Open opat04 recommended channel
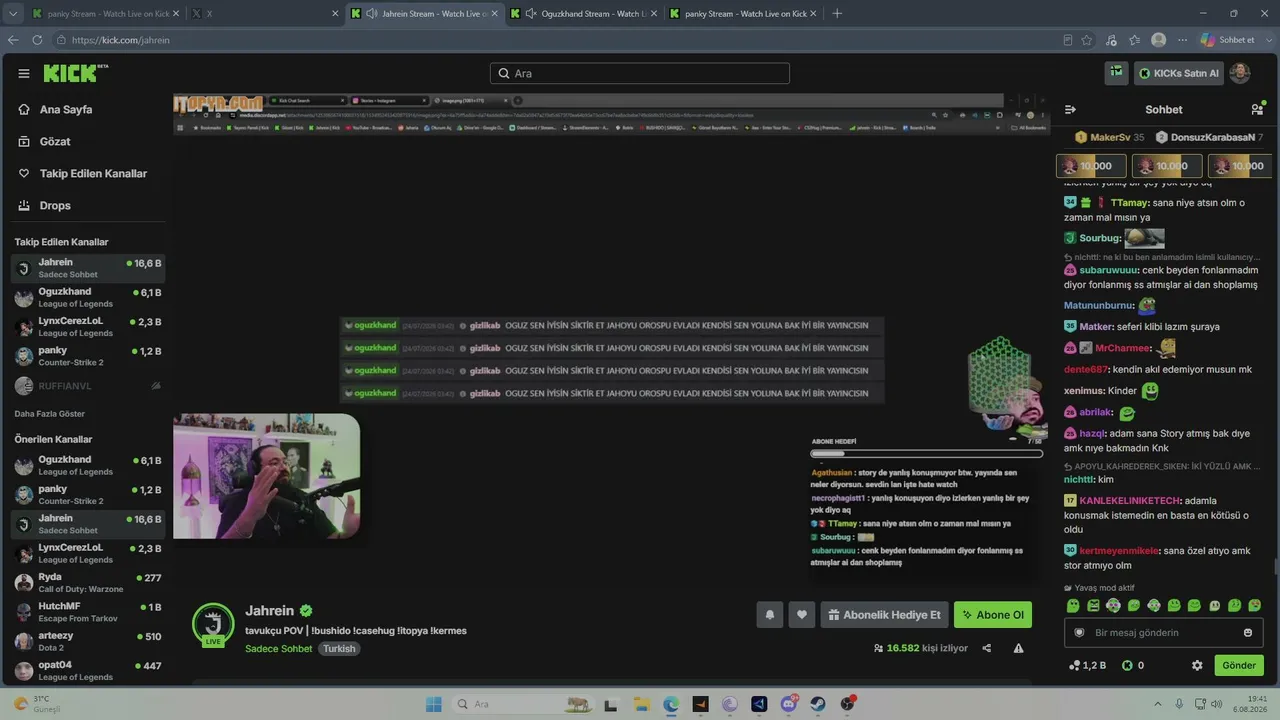1280x720 pixels. pyautogui.click(x=87, y=671)
